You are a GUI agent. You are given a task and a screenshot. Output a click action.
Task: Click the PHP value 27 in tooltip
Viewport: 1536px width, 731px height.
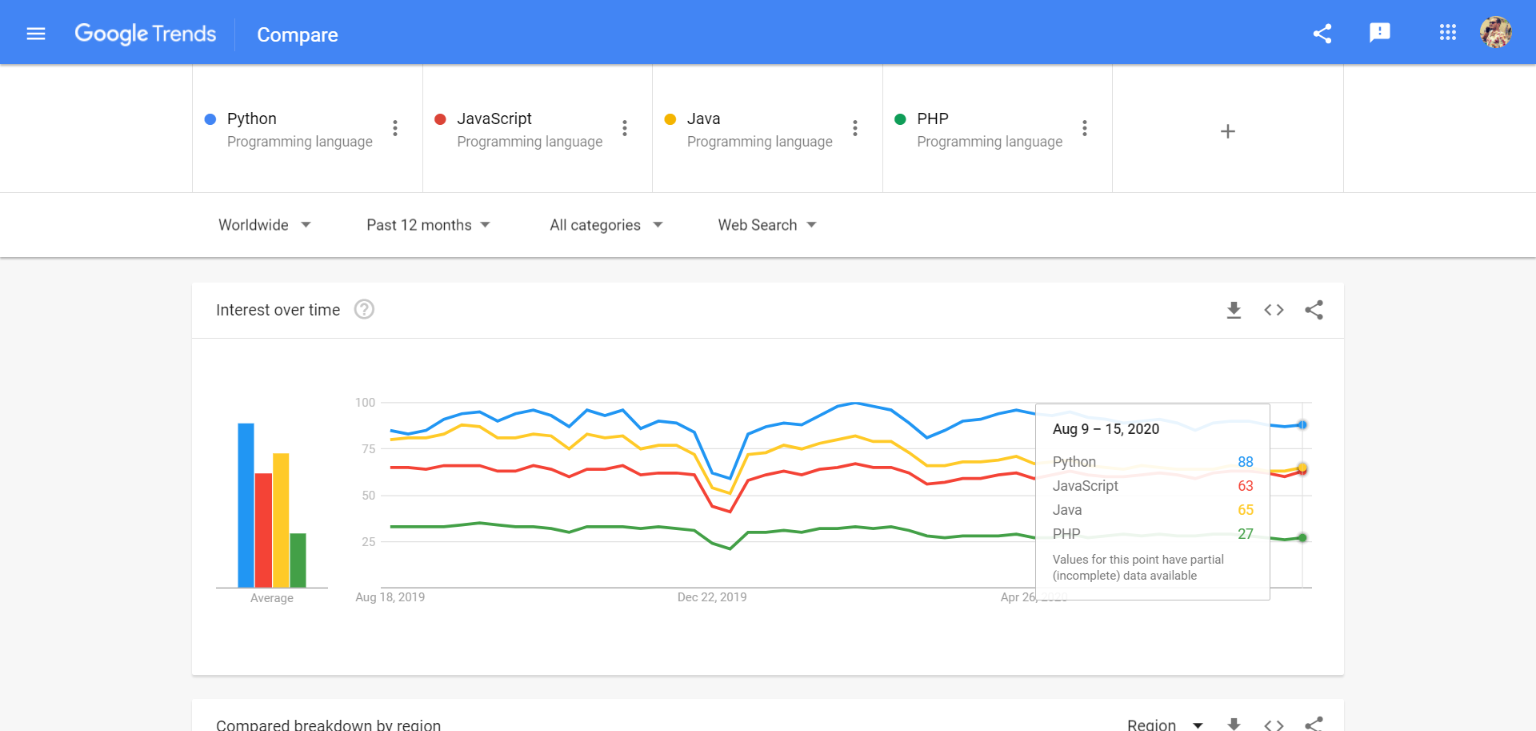(x=1245, y=534)
